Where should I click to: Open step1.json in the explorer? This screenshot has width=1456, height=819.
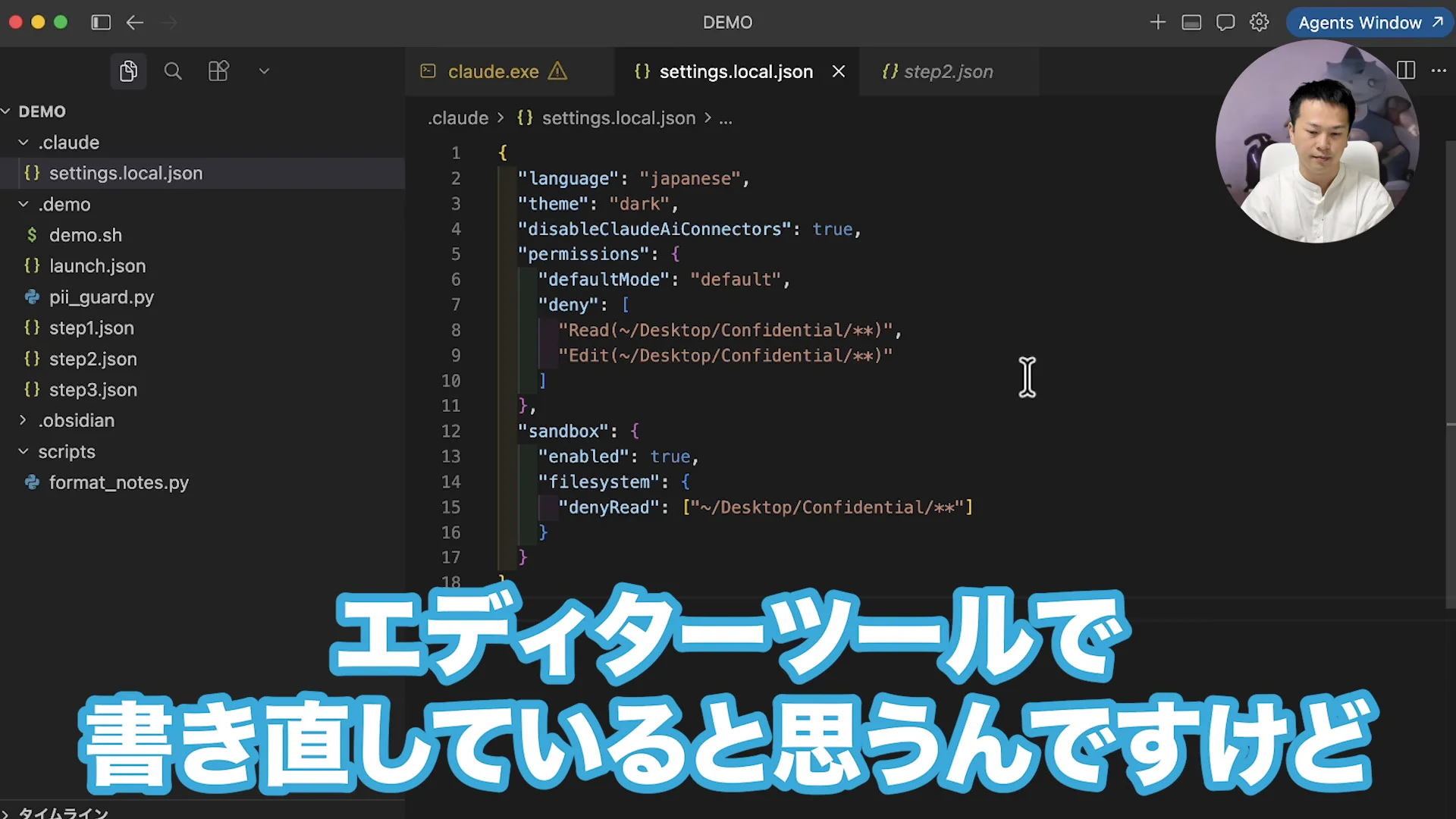202,328
